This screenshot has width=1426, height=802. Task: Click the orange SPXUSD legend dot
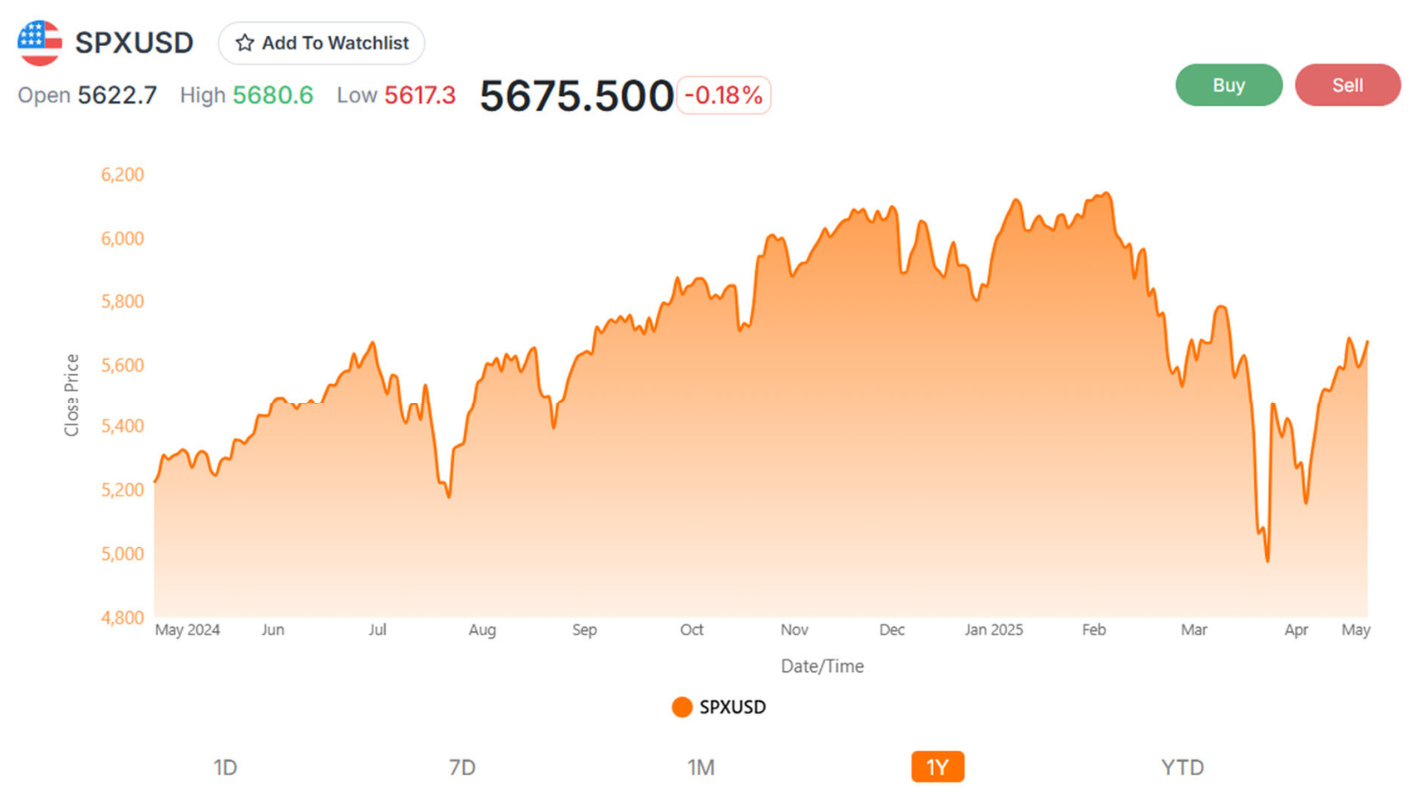[682, 707]
